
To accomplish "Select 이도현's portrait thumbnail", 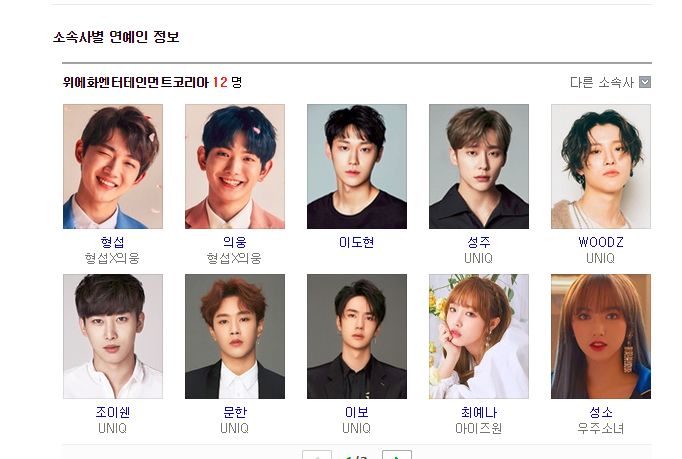I will click(357, 166).
